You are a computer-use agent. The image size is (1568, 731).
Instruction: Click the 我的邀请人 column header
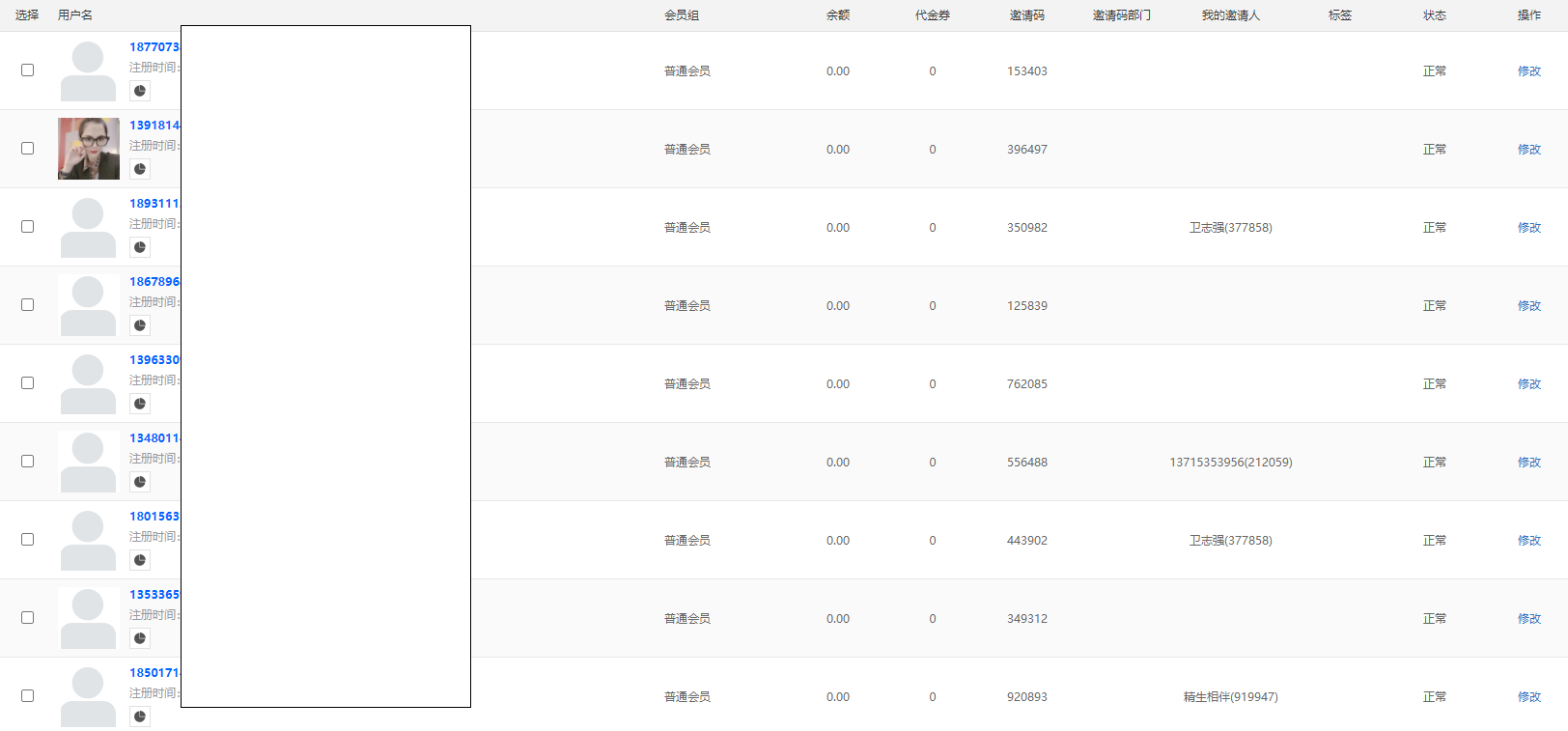(x=1231, y=15)
